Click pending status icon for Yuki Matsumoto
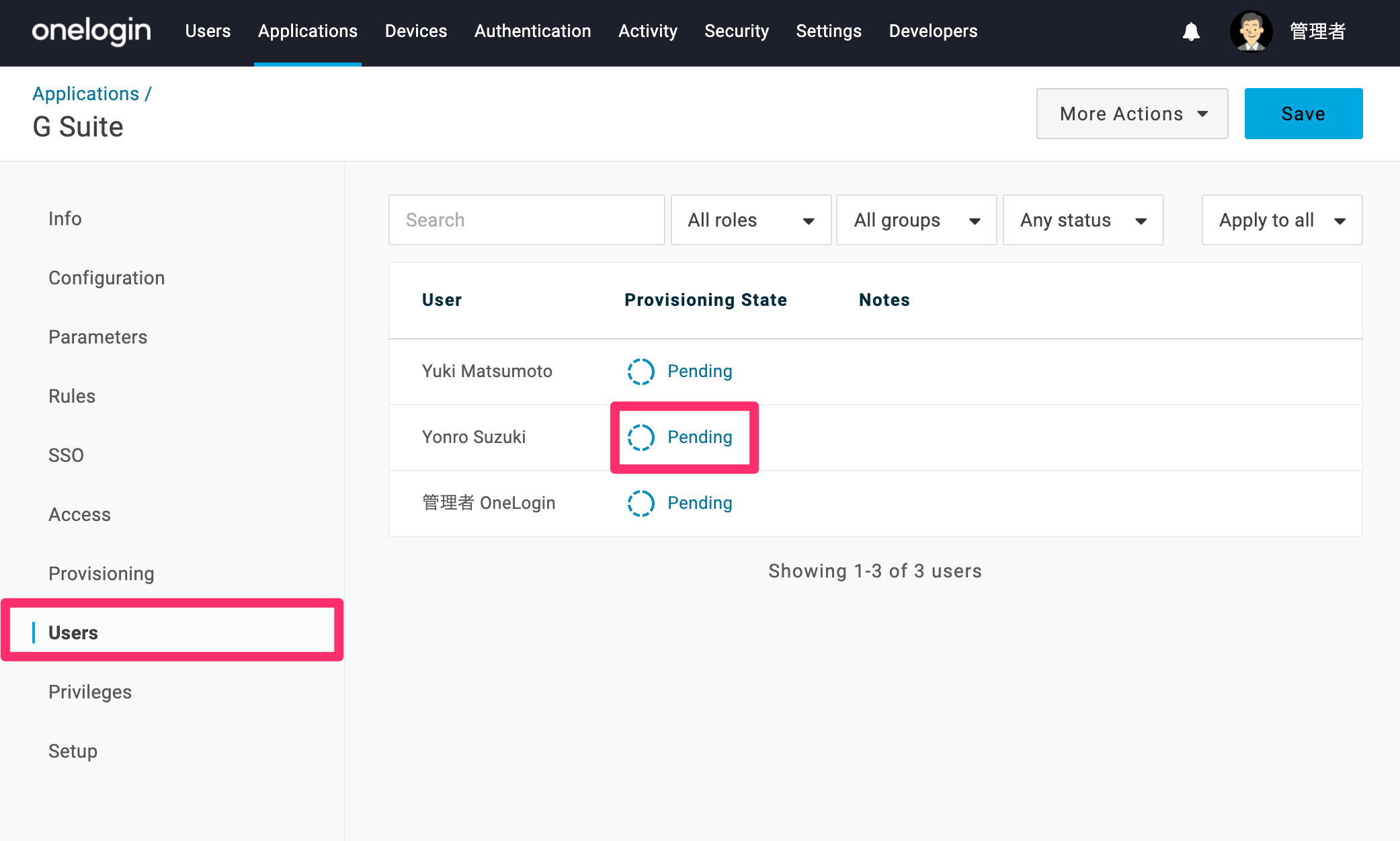 641,371
